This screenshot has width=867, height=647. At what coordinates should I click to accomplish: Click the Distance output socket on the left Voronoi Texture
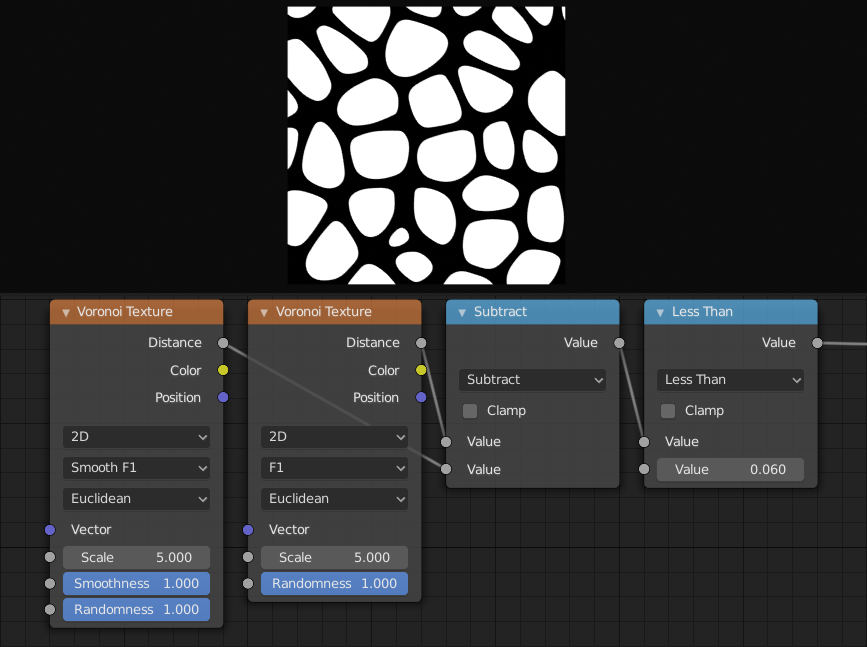[223, 342]
